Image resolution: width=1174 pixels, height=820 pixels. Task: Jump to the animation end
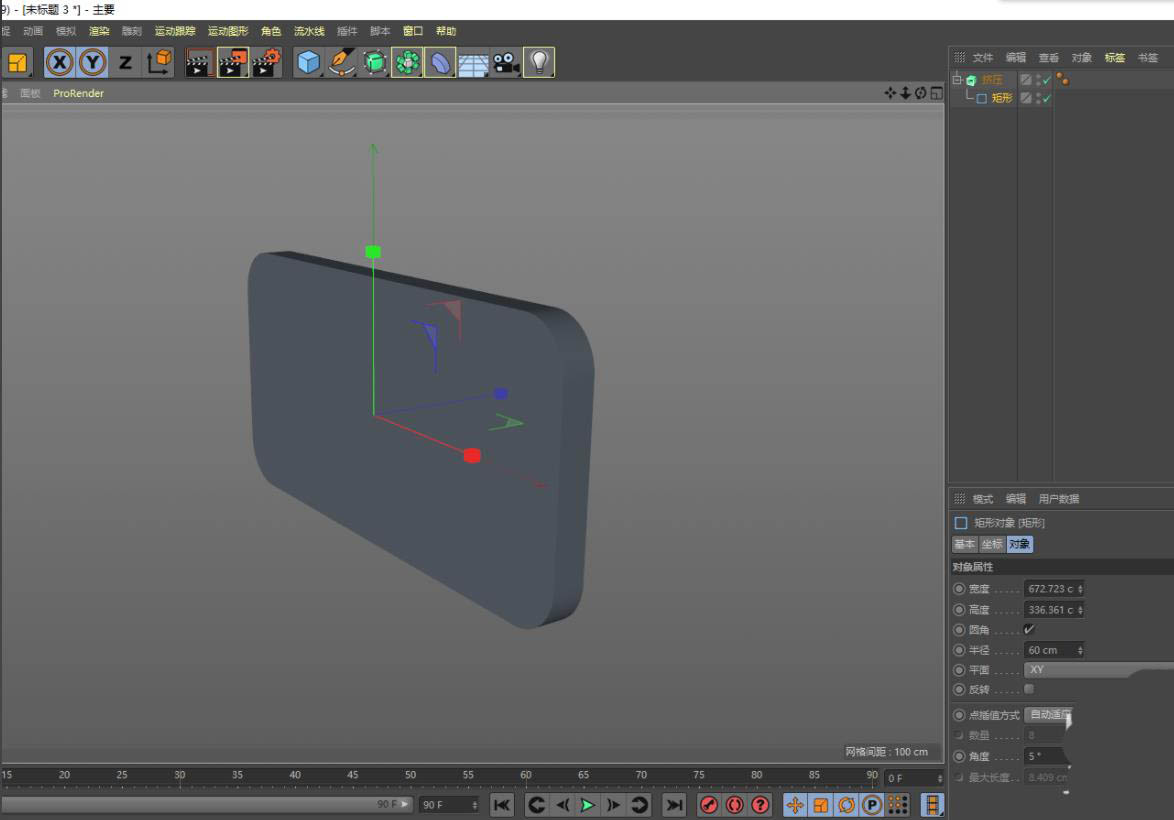point(675,805)
